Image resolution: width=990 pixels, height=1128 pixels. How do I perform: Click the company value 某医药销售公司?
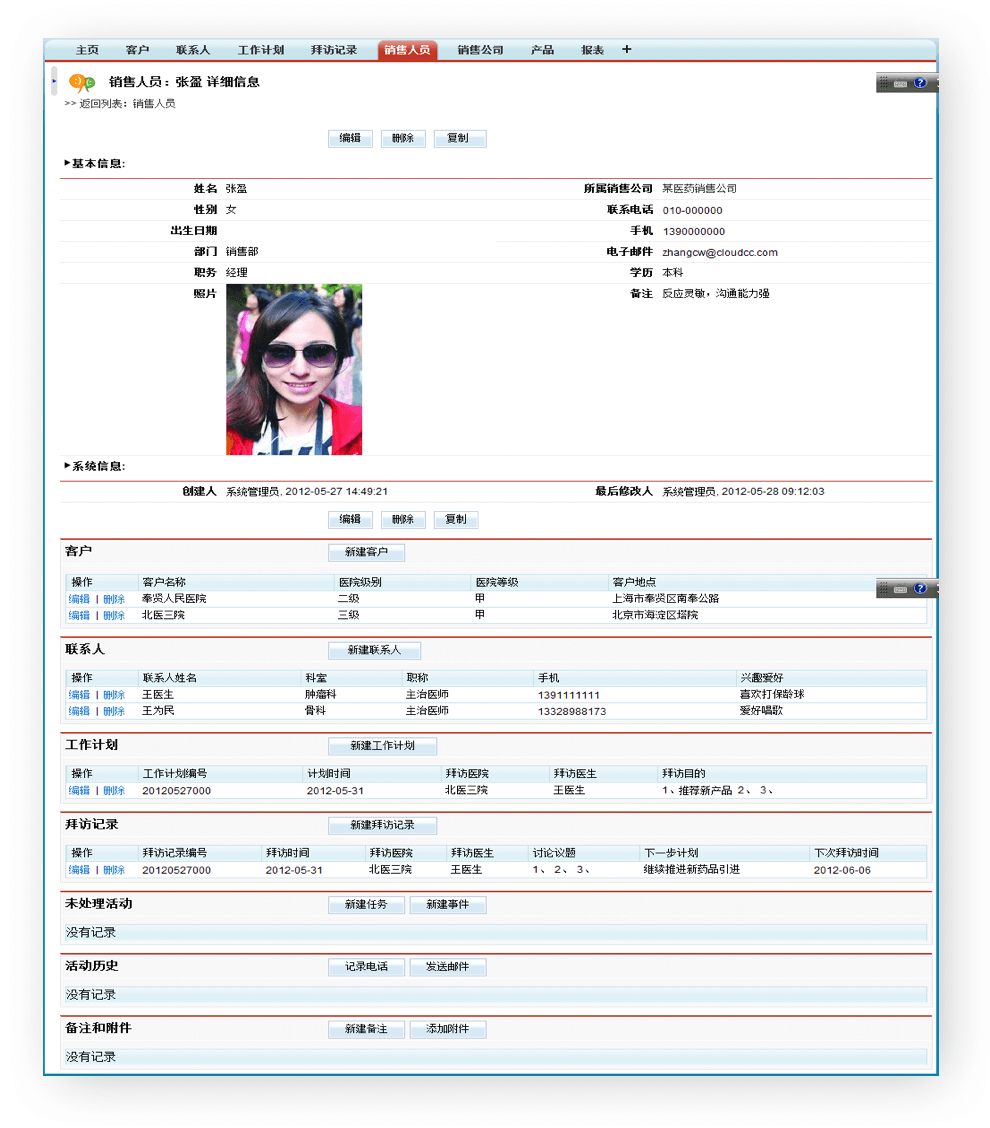click(x=699, y=188)
